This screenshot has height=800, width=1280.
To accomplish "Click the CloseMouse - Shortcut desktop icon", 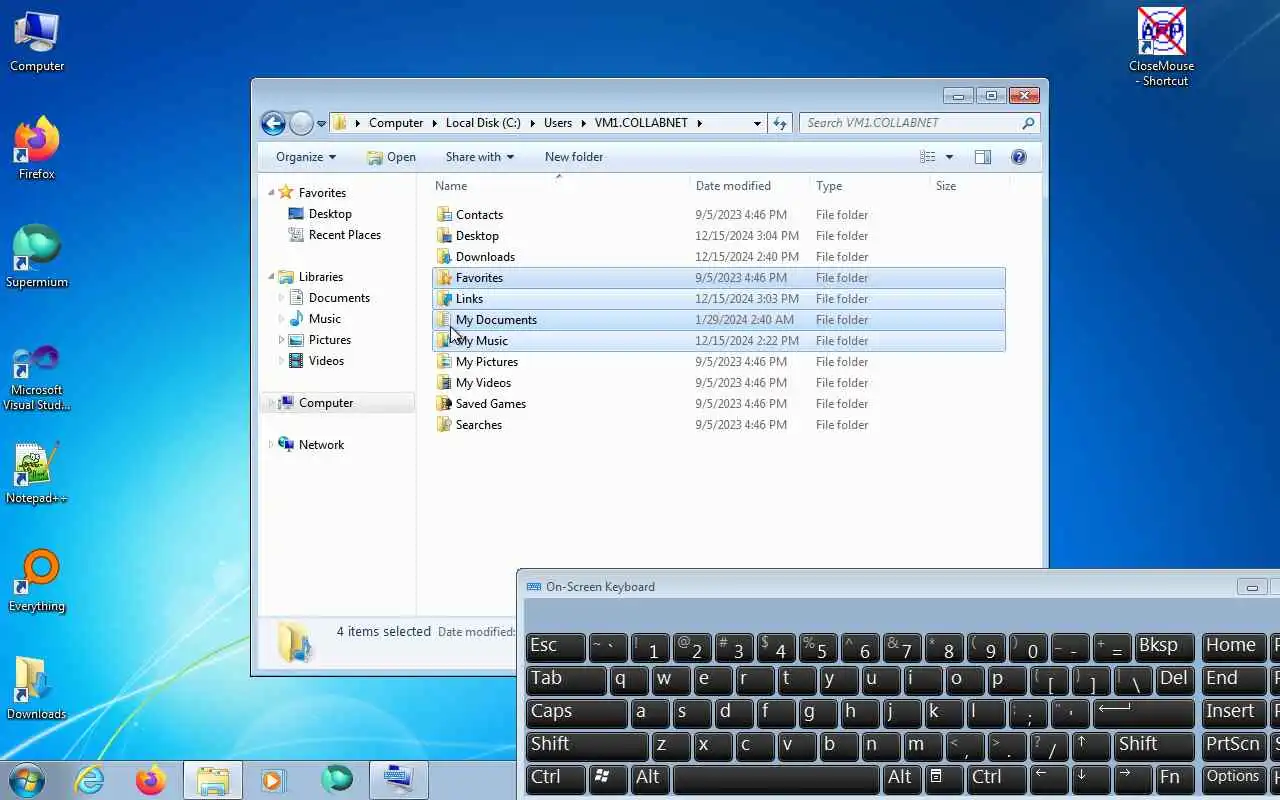I will pos(1161,46).
